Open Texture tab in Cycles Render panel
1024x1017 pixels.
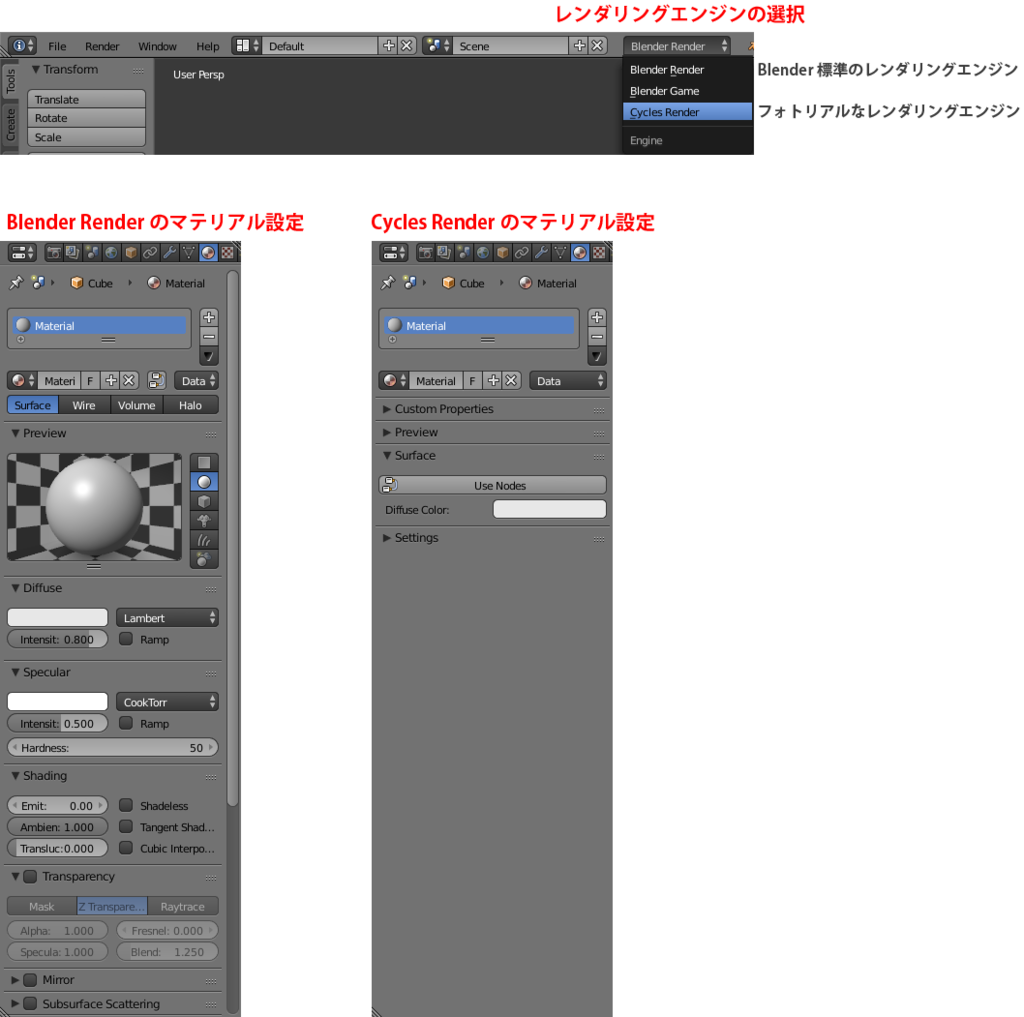[599, 253]
